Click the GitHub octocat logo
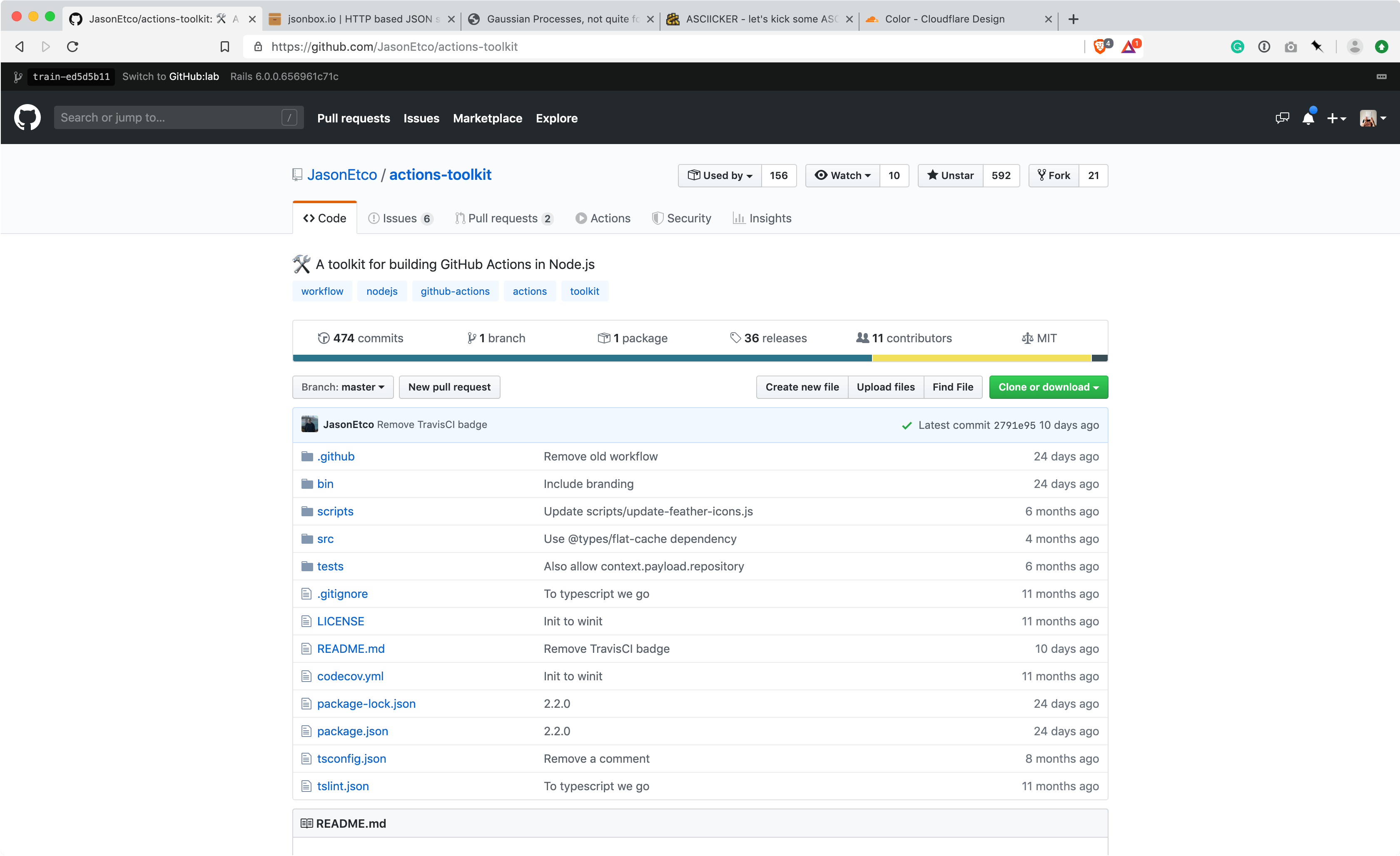Viewport: 1400px width, 856px height. click(x=27, y=117)
